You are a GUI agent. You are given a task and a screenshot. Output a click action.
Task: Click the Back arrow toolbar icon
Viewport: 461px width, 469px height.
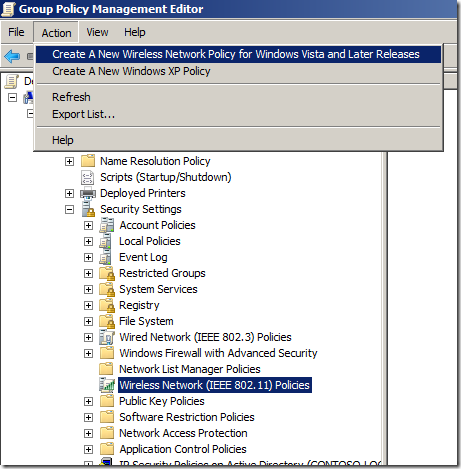[12, 56]
